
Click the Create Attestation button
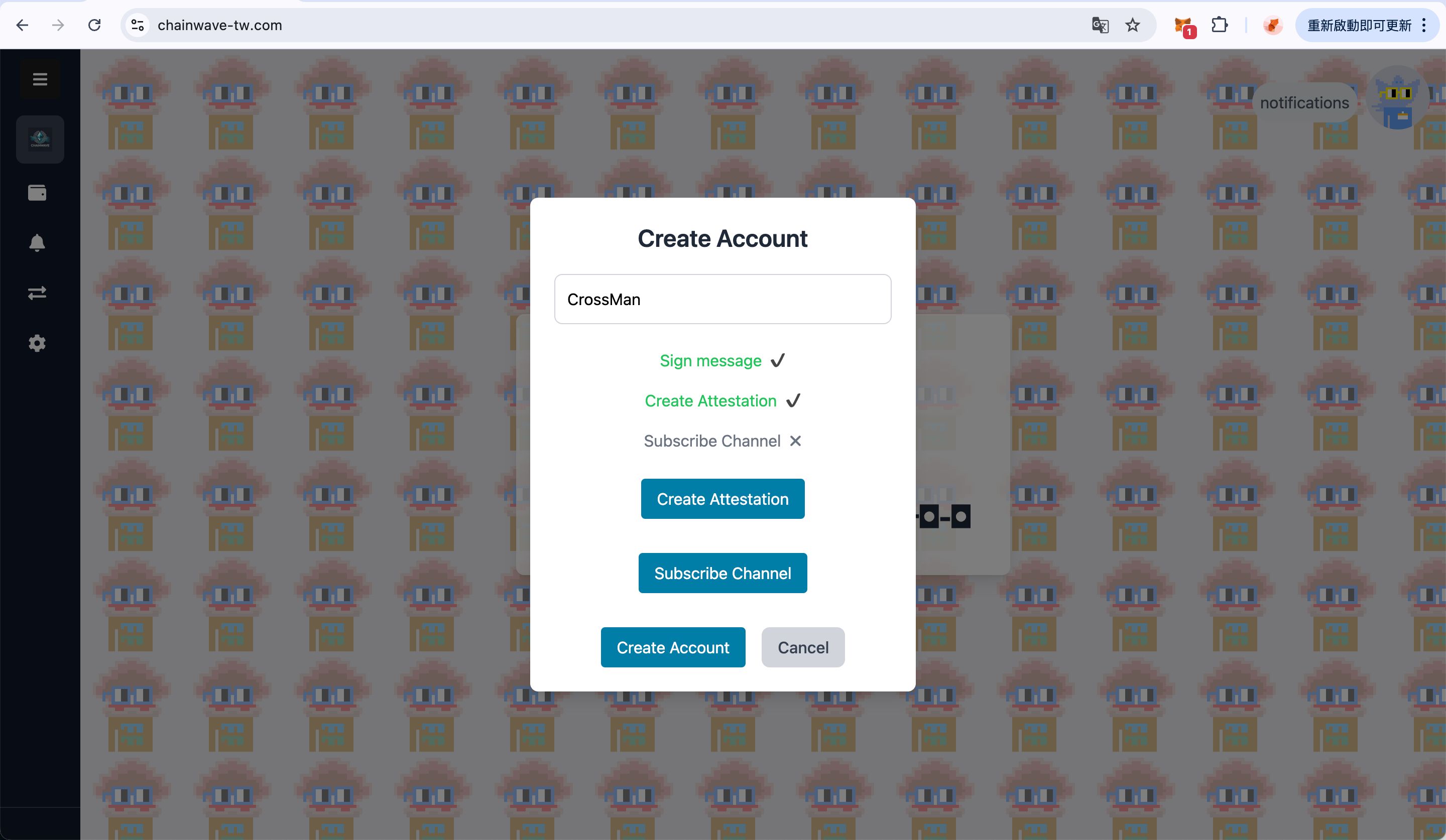(723, 498)
